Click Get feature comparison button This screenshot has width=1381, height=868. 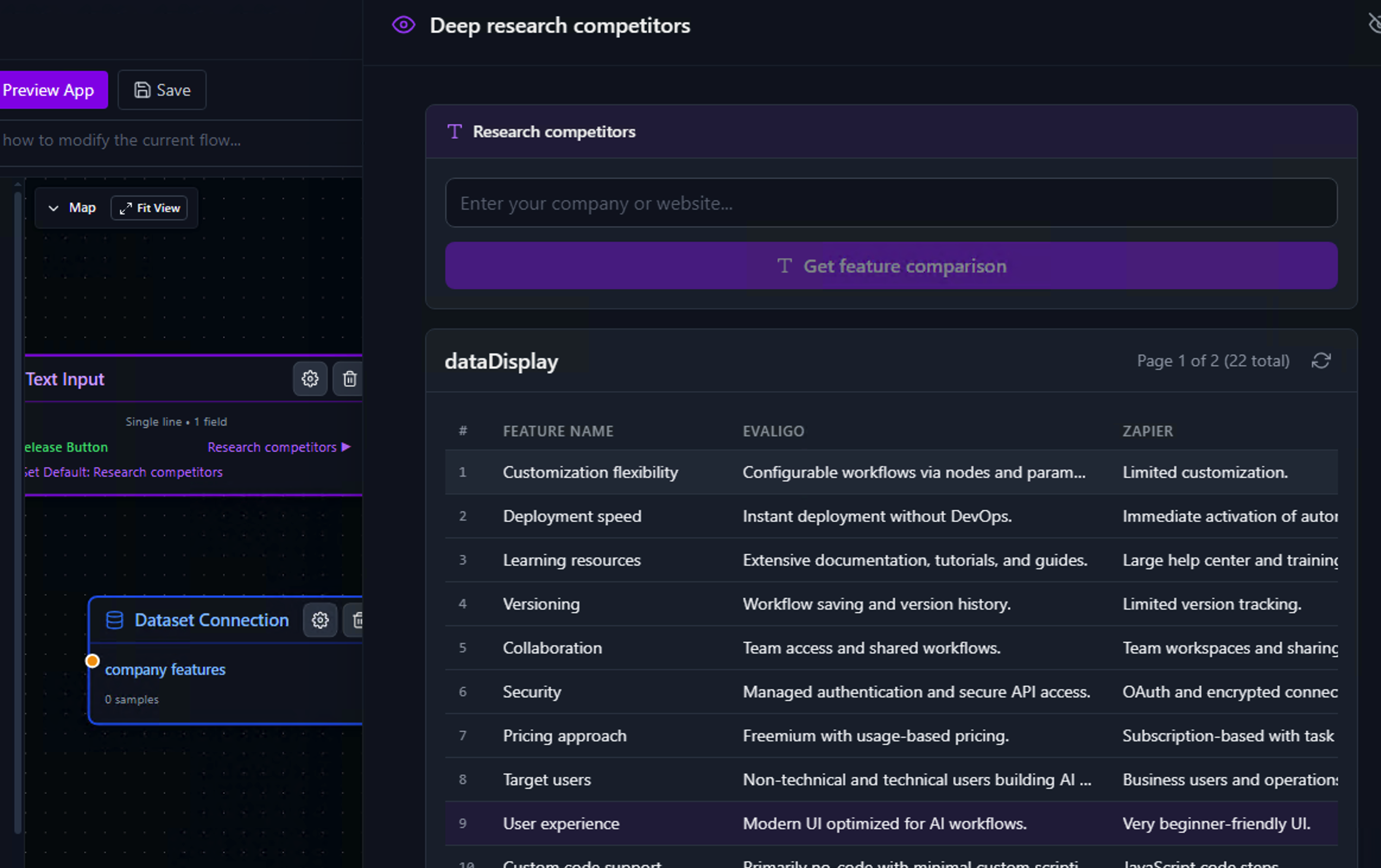[x=891, y=266]
